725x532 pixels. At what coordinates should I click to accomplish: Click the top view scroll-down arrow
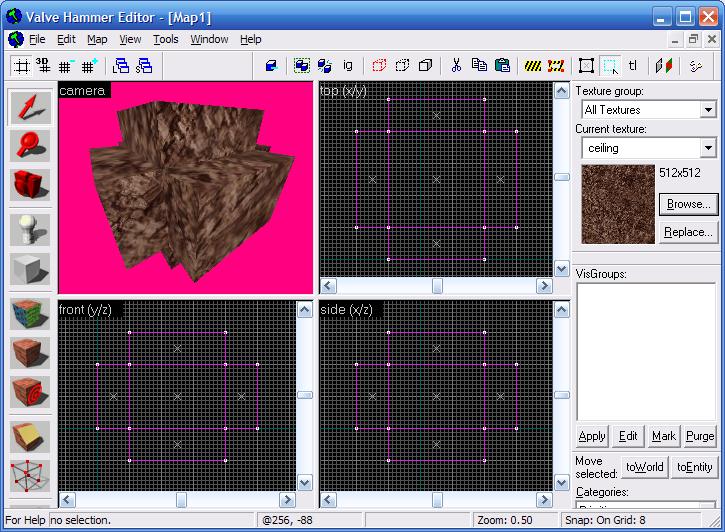[x=562, y=269]
